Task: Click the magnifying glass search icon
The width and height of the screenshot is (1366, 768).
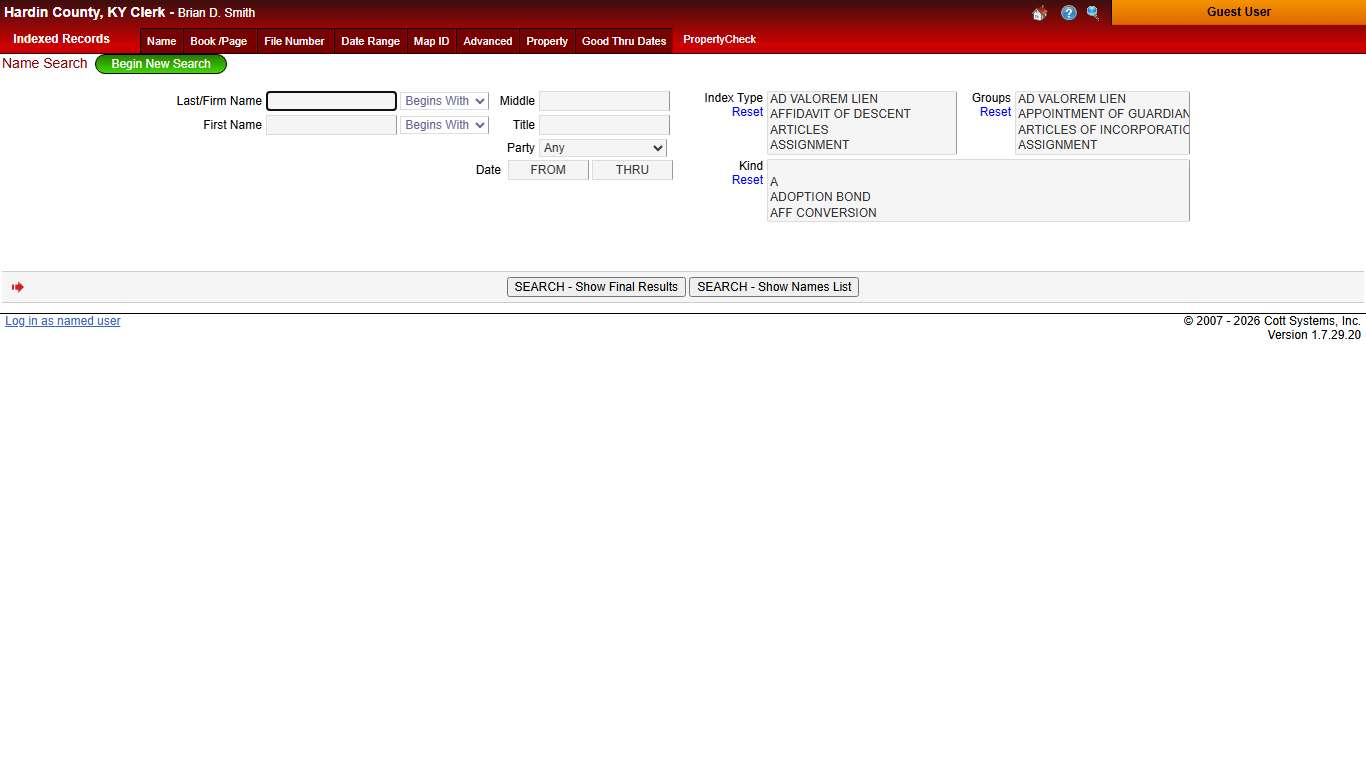Action: coord(1092,13)
